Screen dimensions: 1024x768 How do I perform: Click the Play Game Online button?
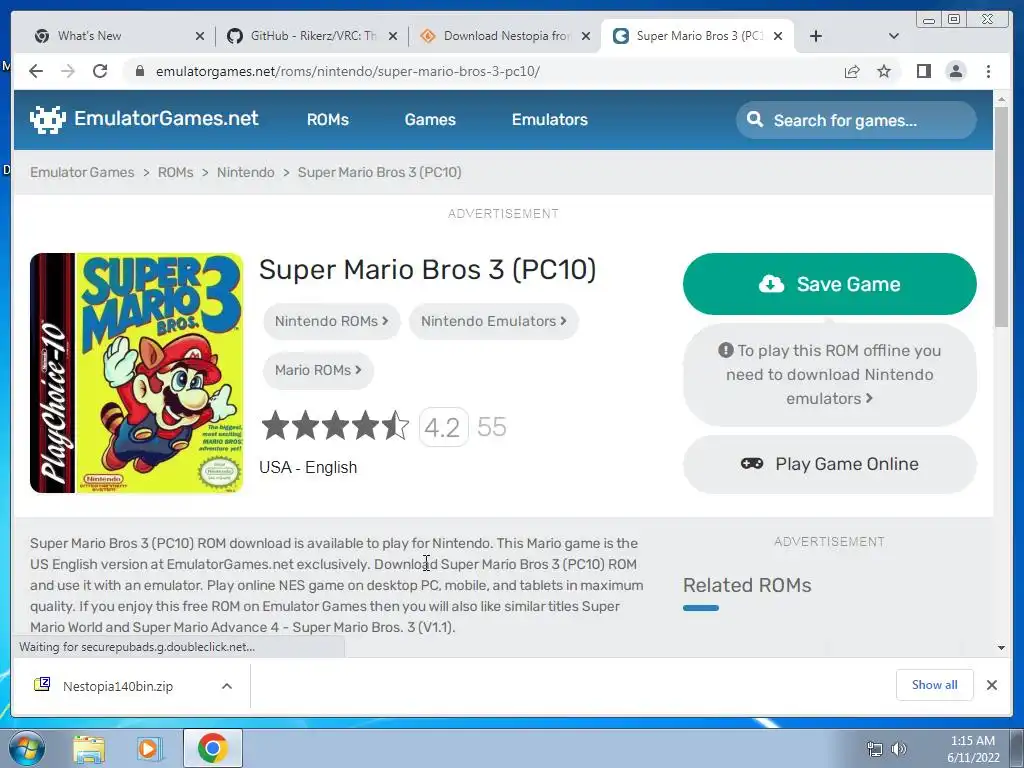830,464
